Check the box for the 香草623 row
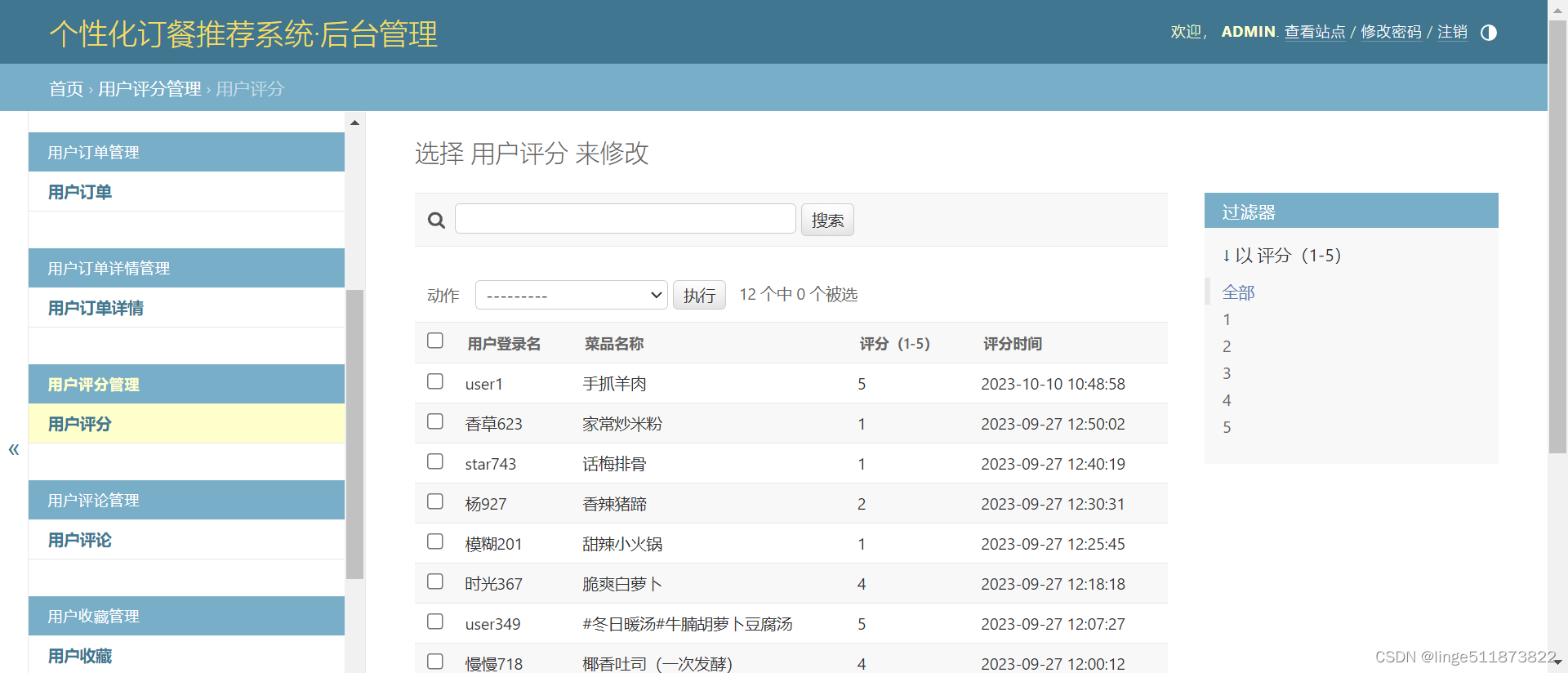Screen dimensions: 1568x673 [435, 421]
